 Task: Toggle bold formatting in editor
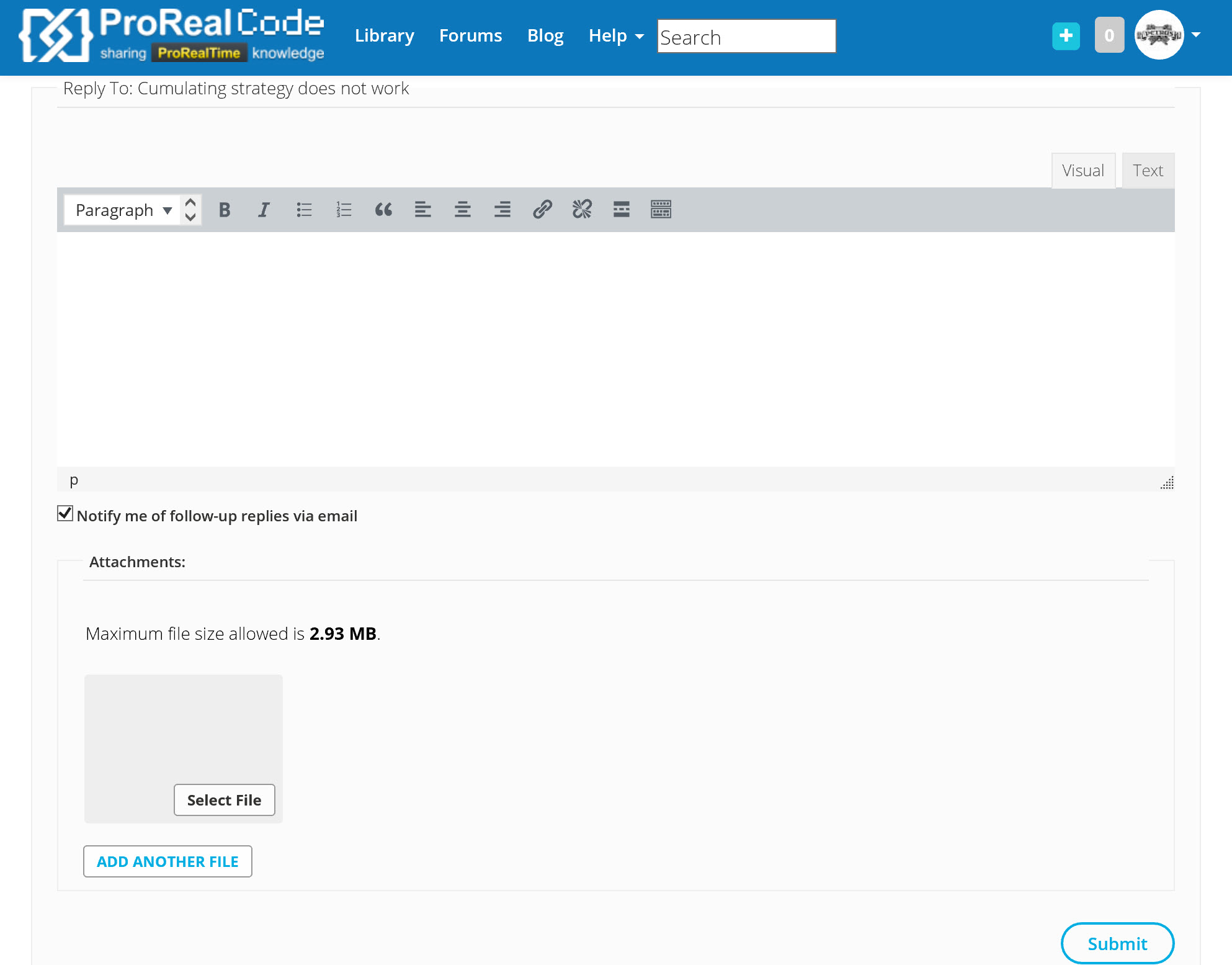point(225,210)
